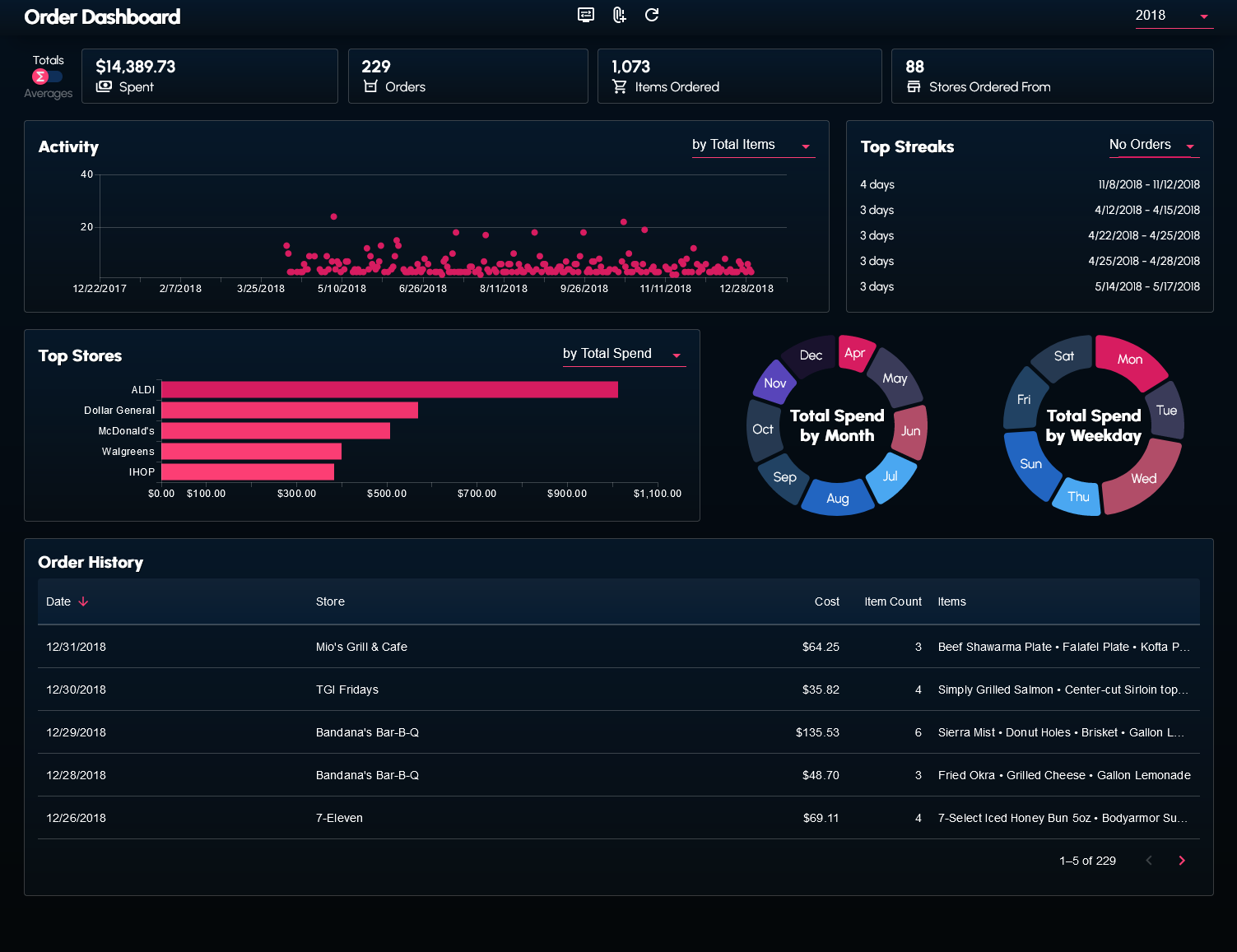This screenshot has width=1237, height=952.
Task: Click the ALDI bar in Top Stores
Action: (x=389, y=389)
